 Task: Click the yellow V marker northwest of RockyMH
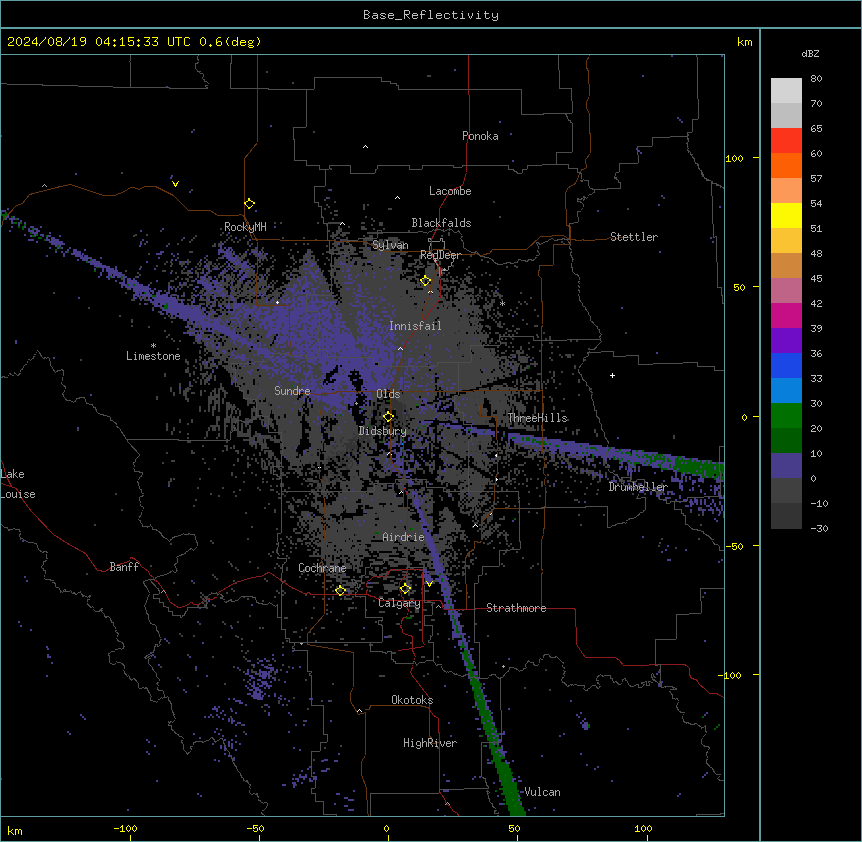tap(175, 184)
